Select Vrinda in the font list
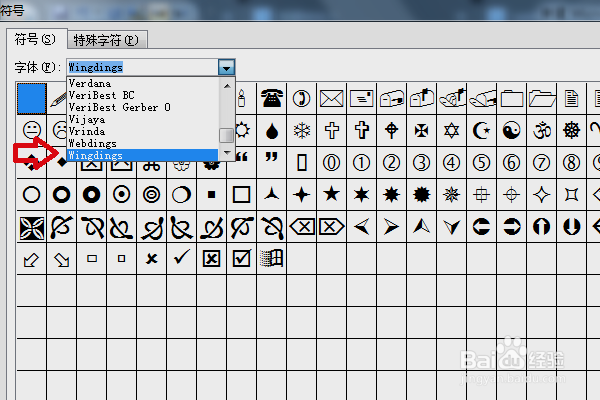 [86, 131]
